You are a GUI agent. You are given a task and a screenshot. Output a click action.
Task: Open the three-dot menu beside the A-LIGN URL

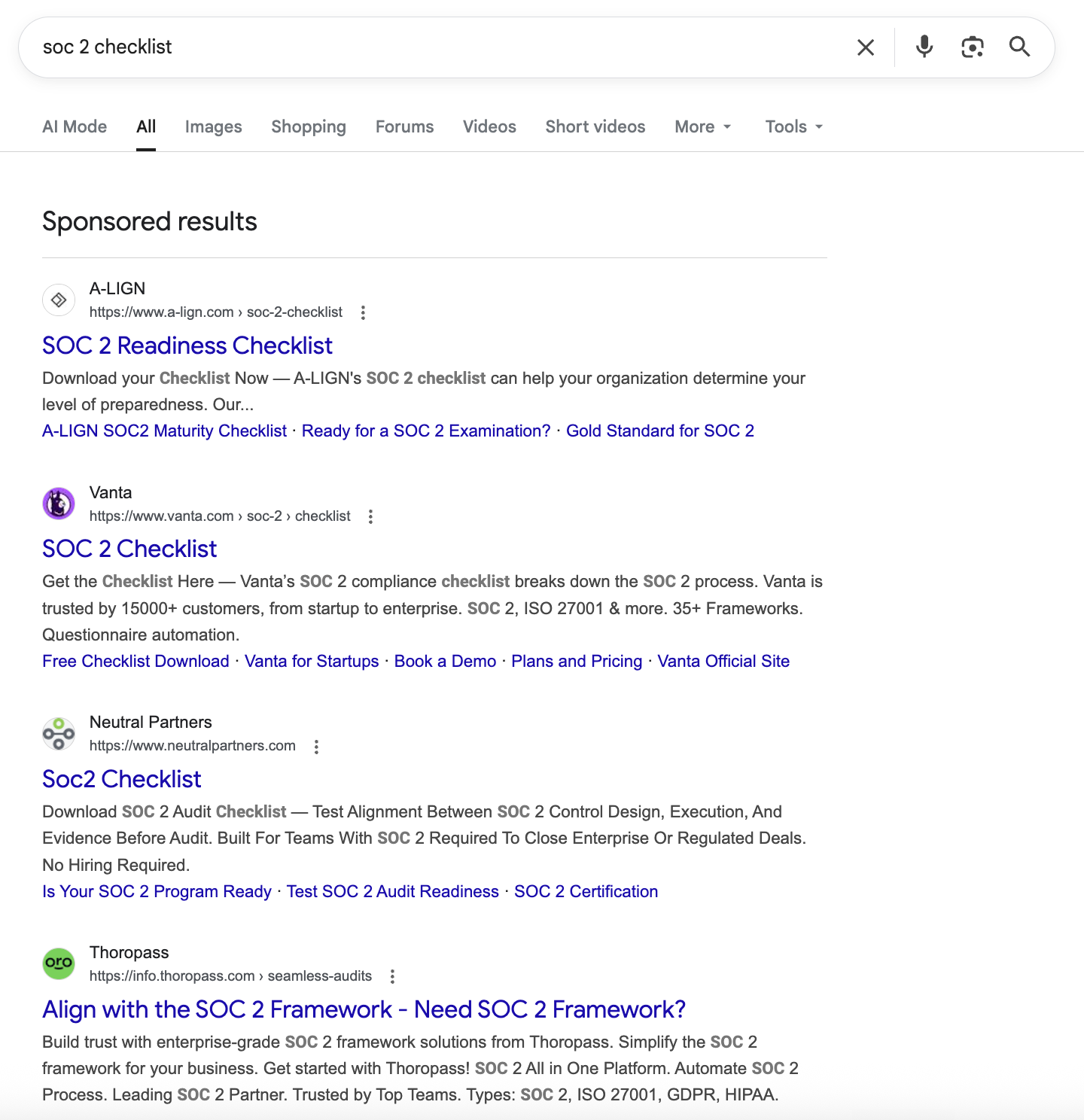(x=363, y=312)
